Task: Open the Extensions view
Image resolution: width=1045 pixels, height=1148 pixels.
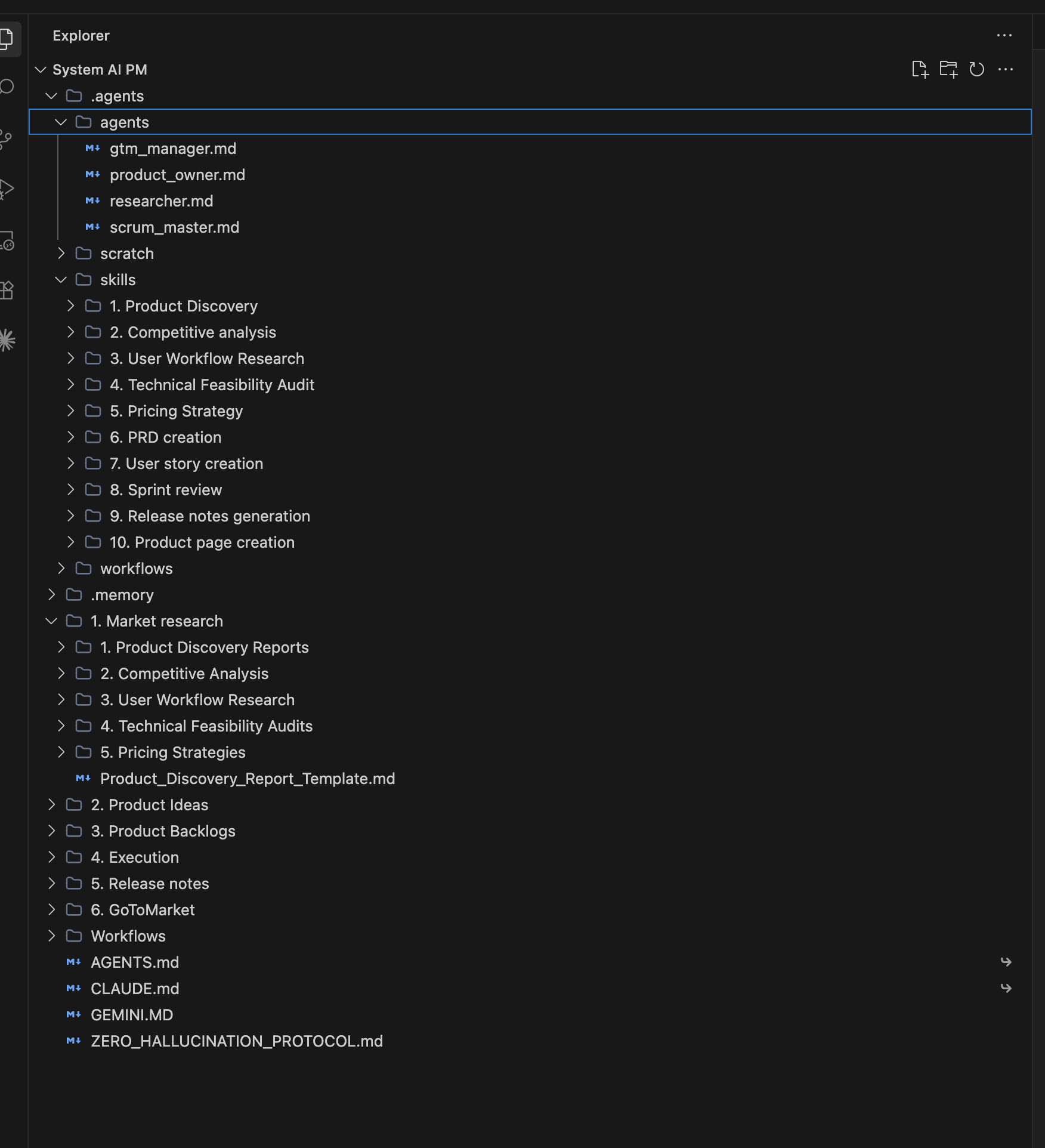Action: coord(7,290)
